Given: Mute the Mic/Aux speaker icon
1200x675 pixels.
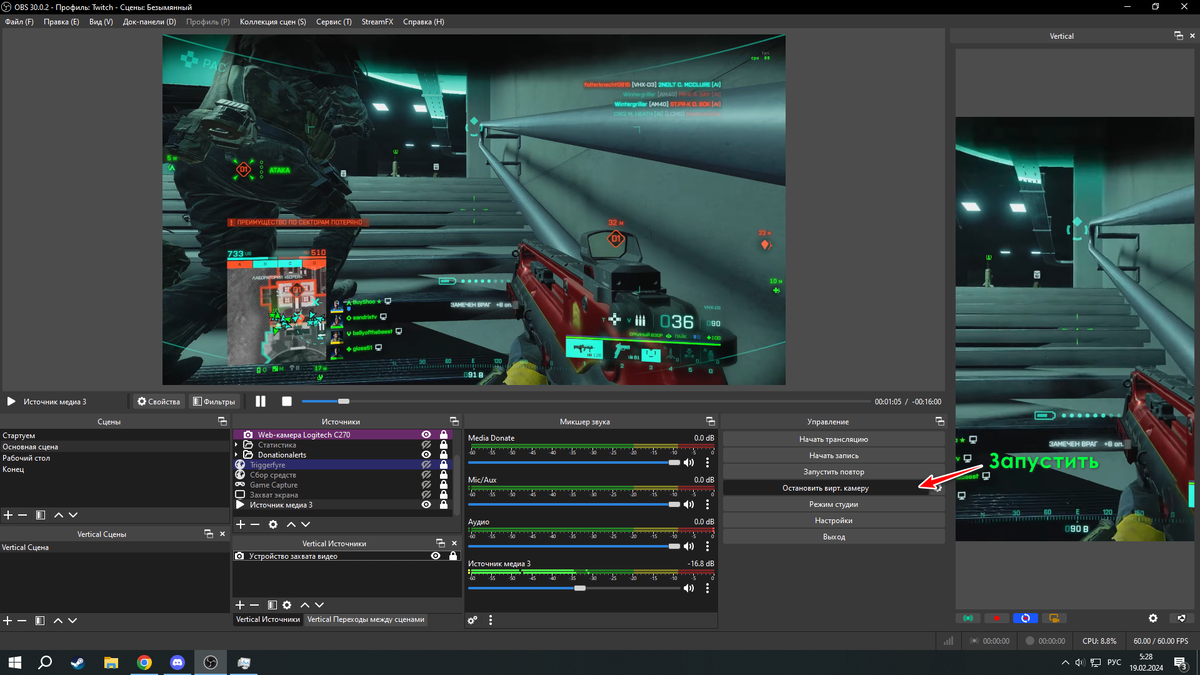Looking at the screenshot, I should pyautogui.click(x=689, y=505).
